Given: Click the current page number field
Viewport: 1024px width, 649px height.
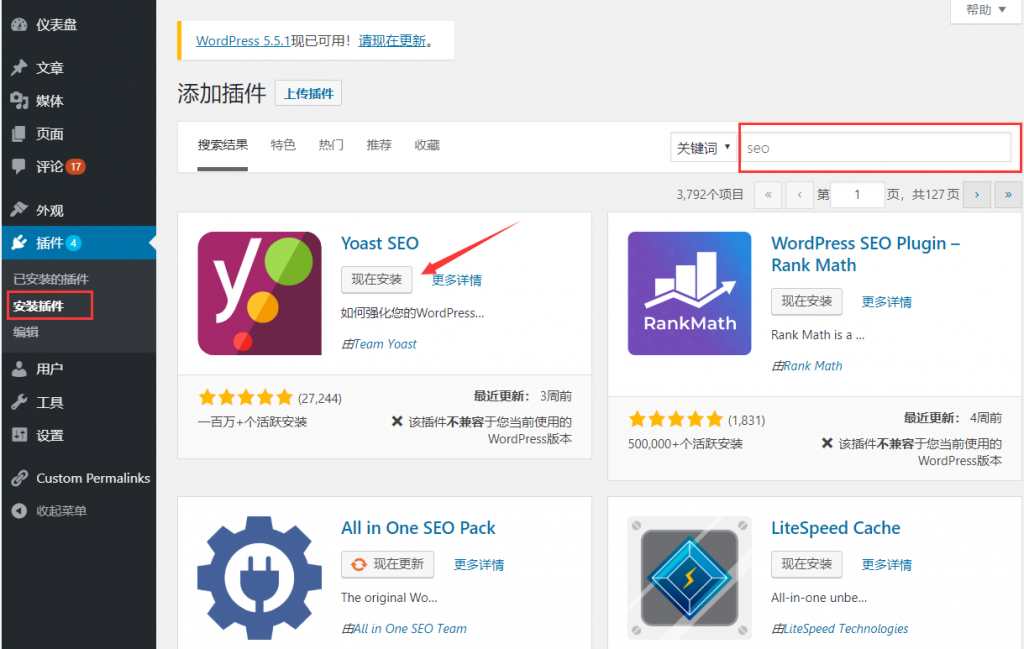Looking at the screenshot, I should point(857,195).
